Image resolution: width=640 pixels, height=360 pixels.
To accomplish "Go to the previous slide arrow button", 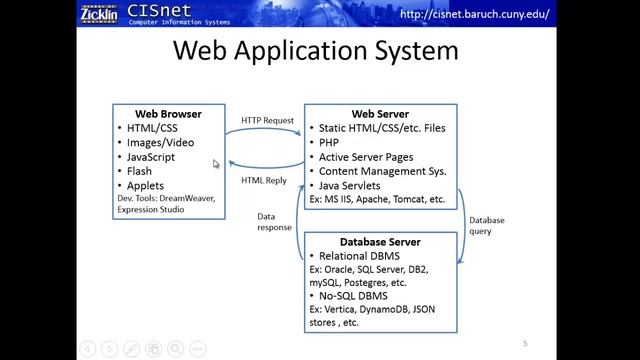I will click(x=87, y=349).
